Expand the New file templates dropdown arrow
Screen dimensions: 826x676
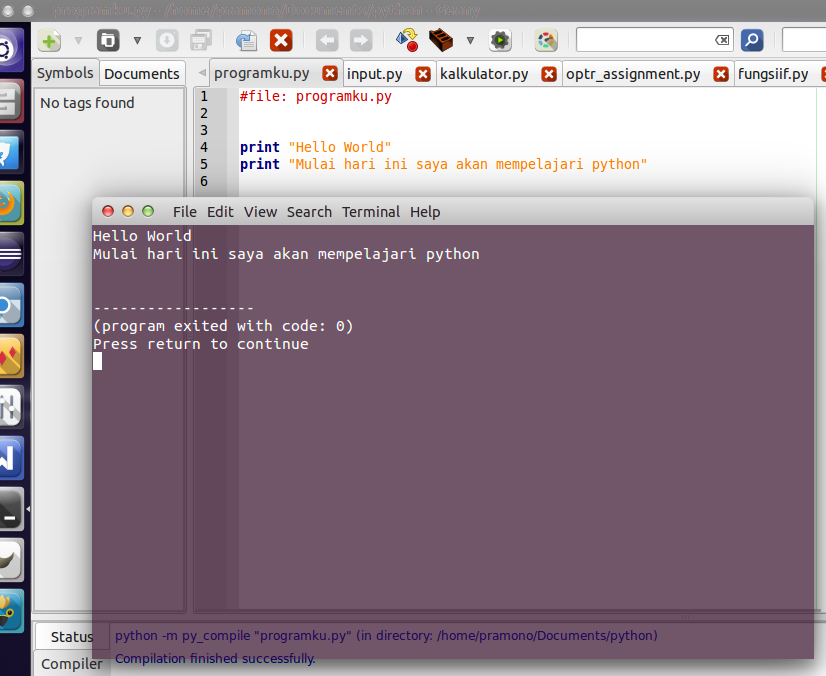[x=78, y=41]
